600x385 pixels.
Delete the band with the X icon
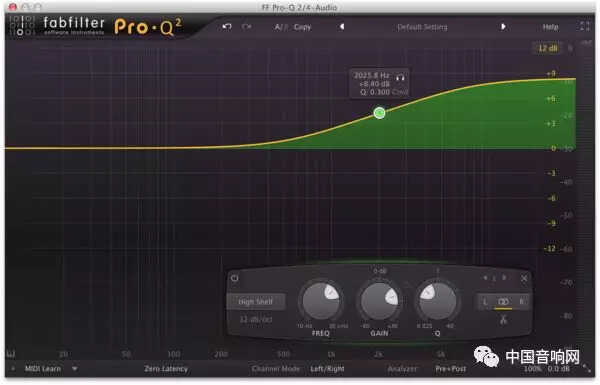tap(524, 279)
